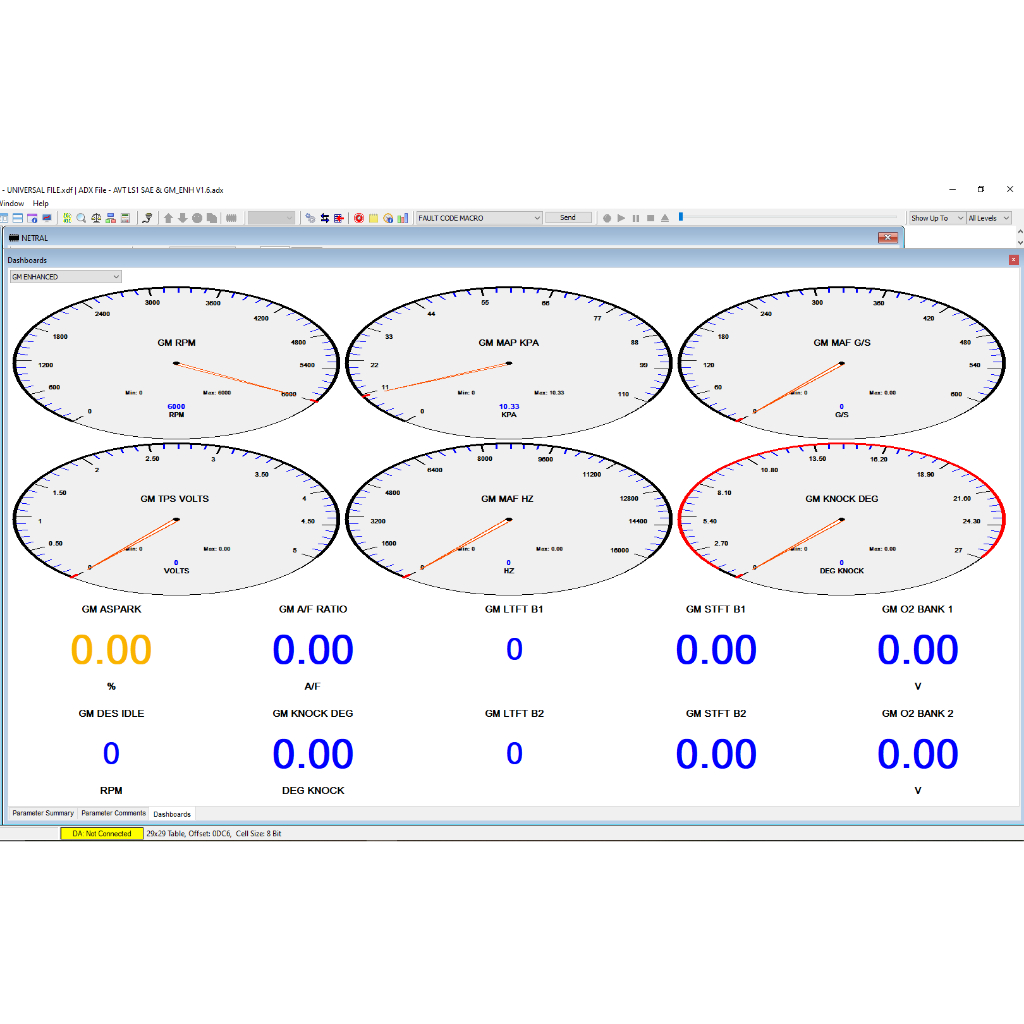Image resolution: width=1024 pixels, height=1024 pixels.
Task: Click the play triangle playback button
Action: (621, 218)
